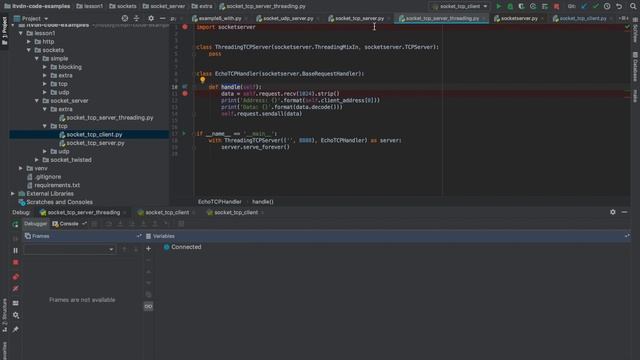
Task: Click handle() breadcrumb
Action: 263,202
